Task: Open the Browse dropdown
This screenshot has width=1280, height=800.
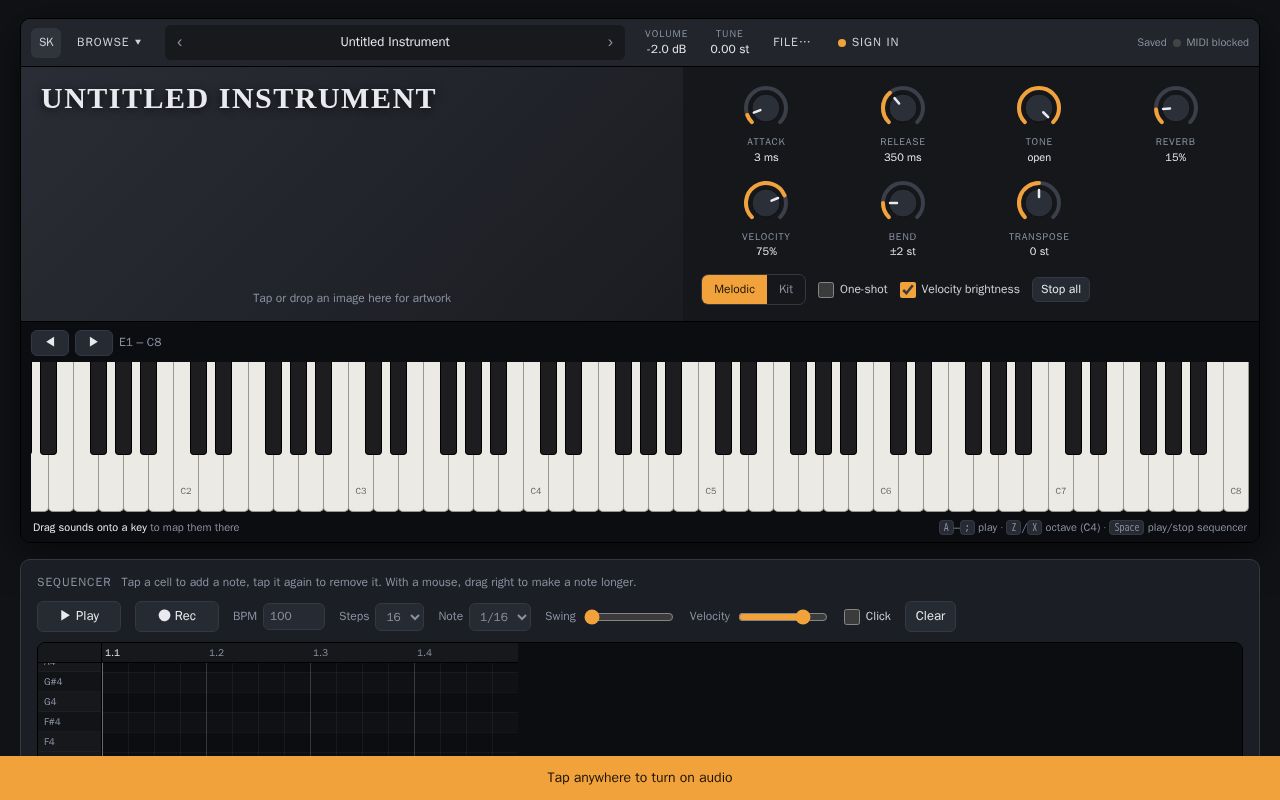Action: (109, 42)
